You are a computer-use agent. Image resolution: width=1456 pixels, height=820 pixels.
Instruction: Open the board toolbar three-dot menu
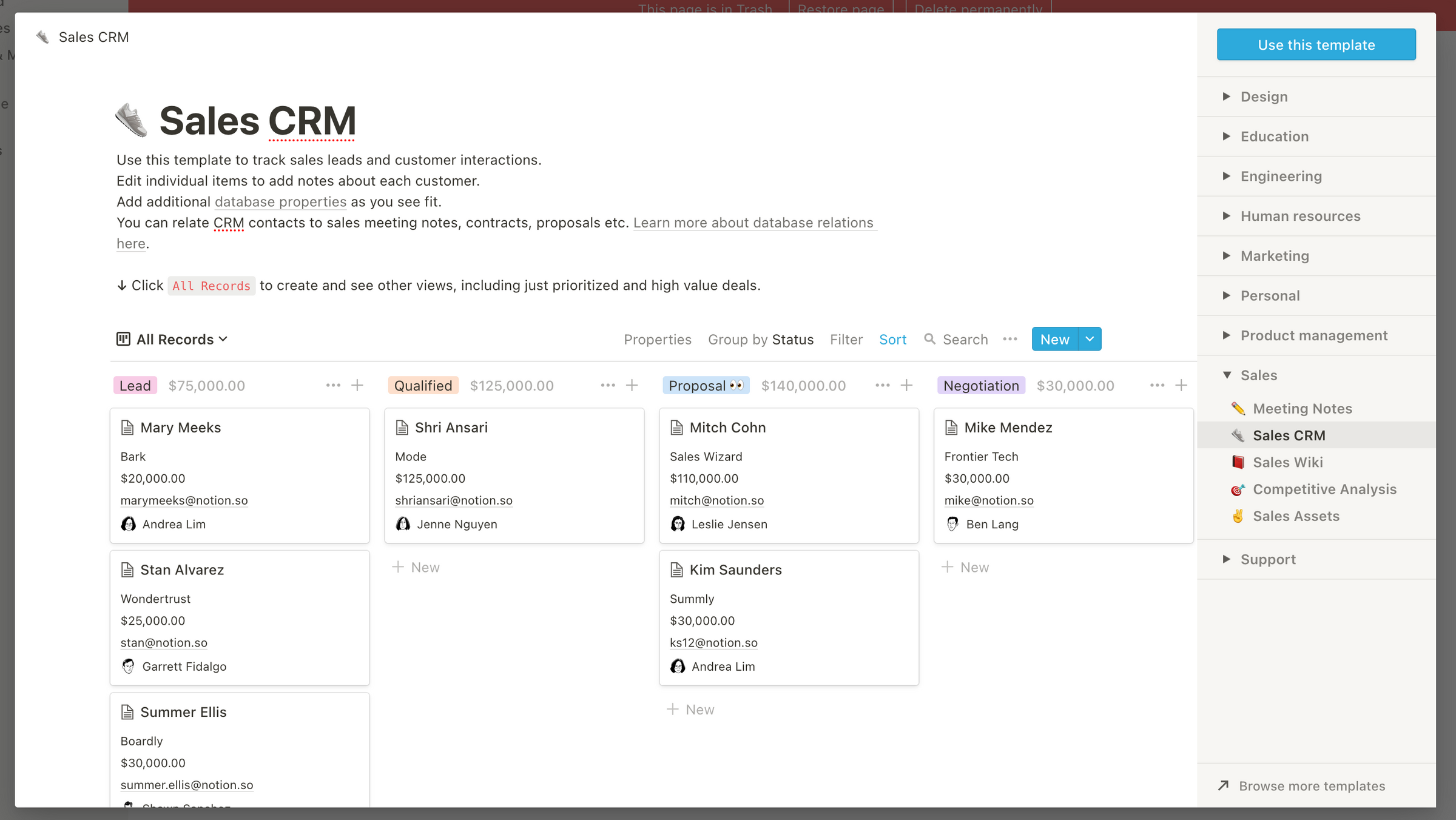click(1010, 339)
